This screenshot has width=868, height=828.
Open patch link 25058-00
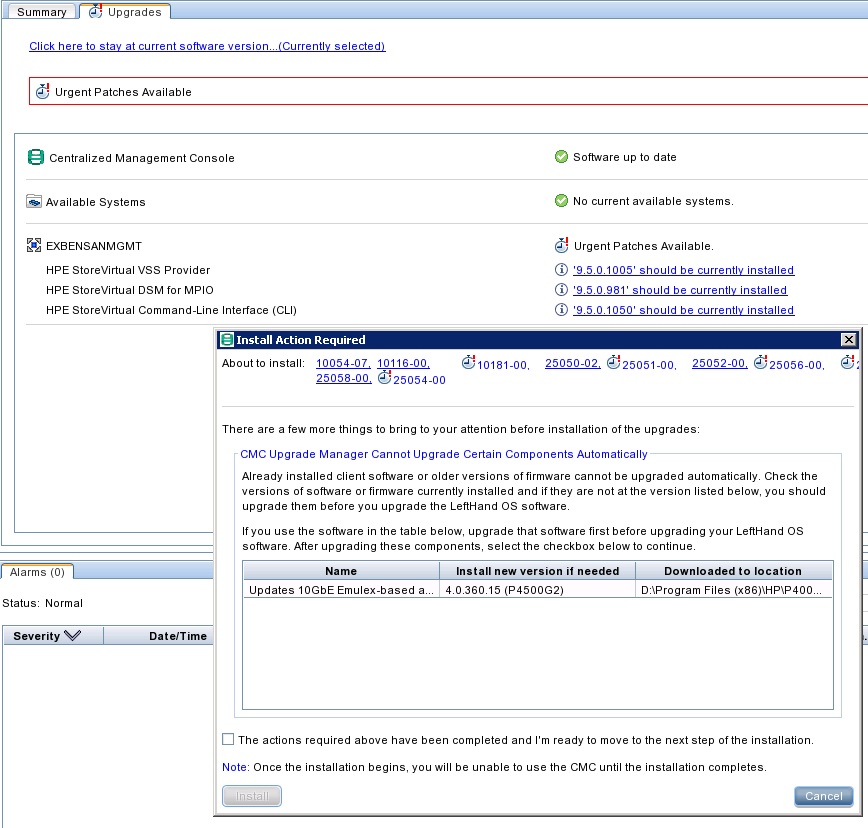[344, 378]
